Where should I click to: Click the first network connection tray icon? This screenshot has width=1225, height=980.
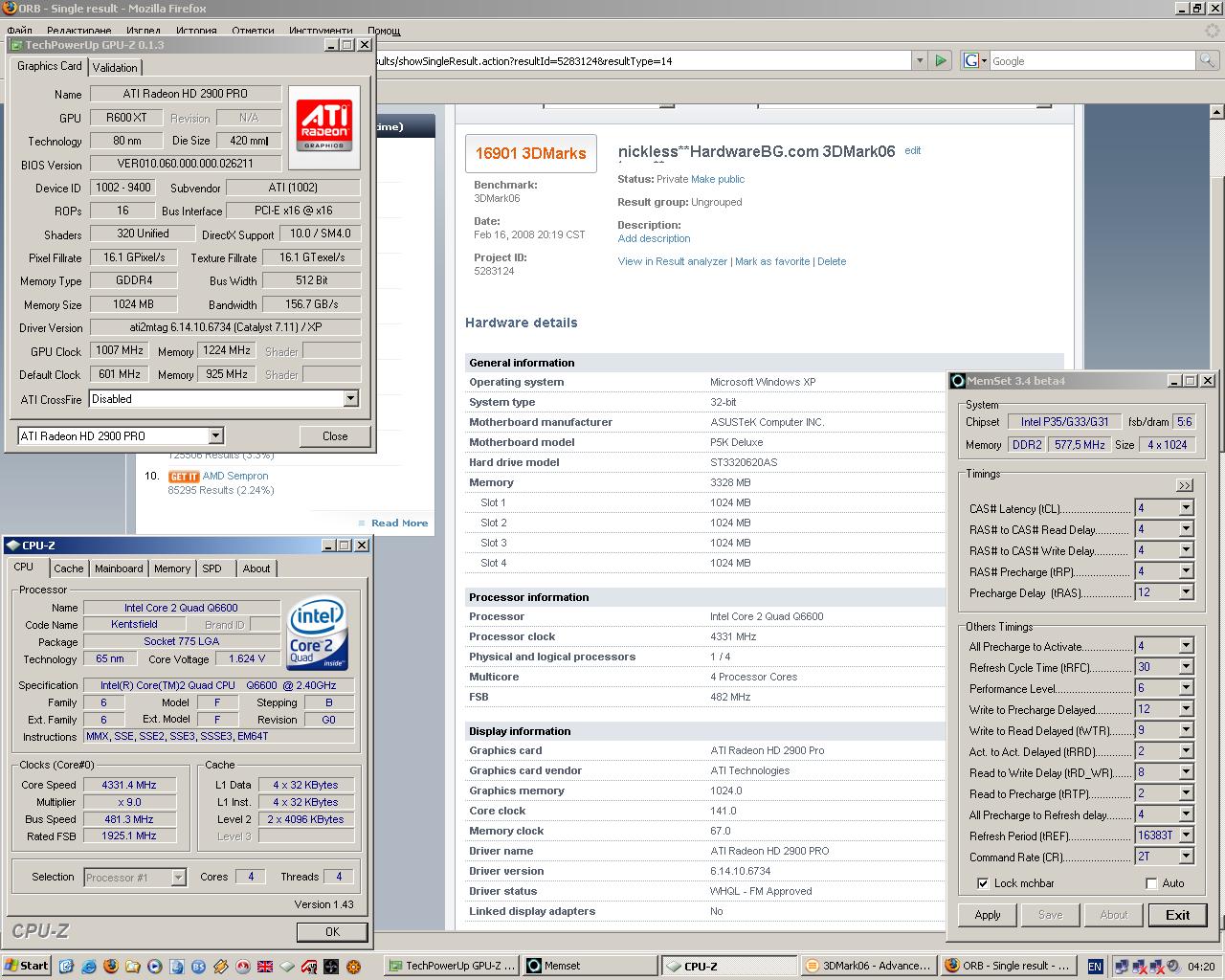1122,967
